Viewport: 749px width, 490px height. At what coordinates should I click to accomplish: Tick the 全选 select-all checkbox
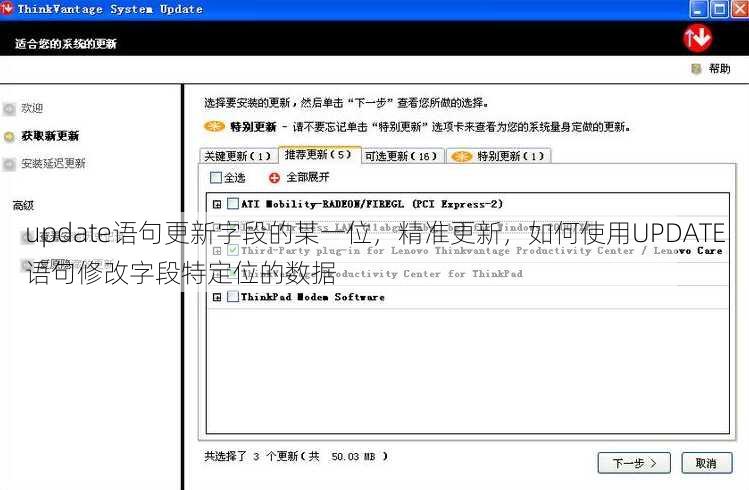216,178
